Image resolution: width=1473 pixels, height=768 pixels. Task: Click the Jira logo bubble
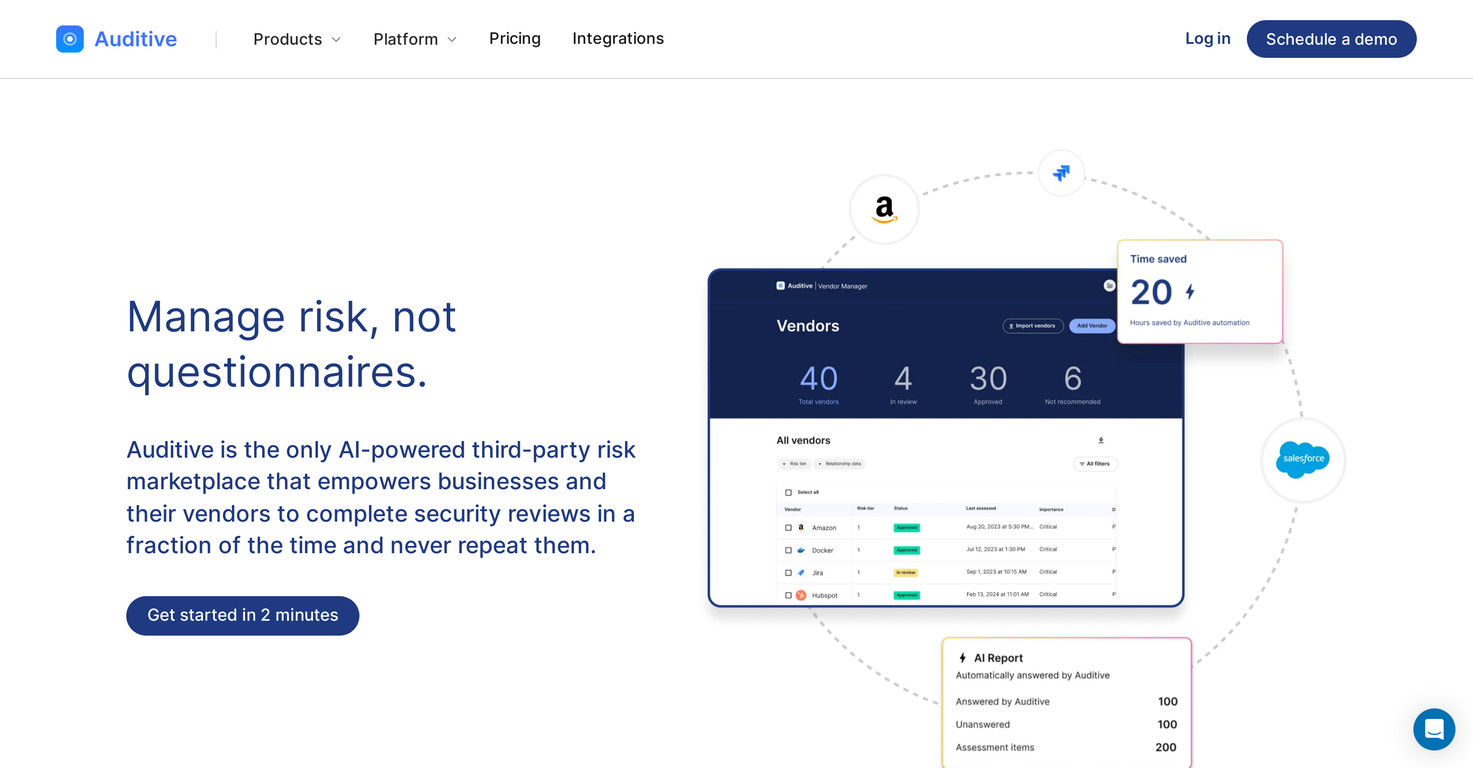[1061, 173]
